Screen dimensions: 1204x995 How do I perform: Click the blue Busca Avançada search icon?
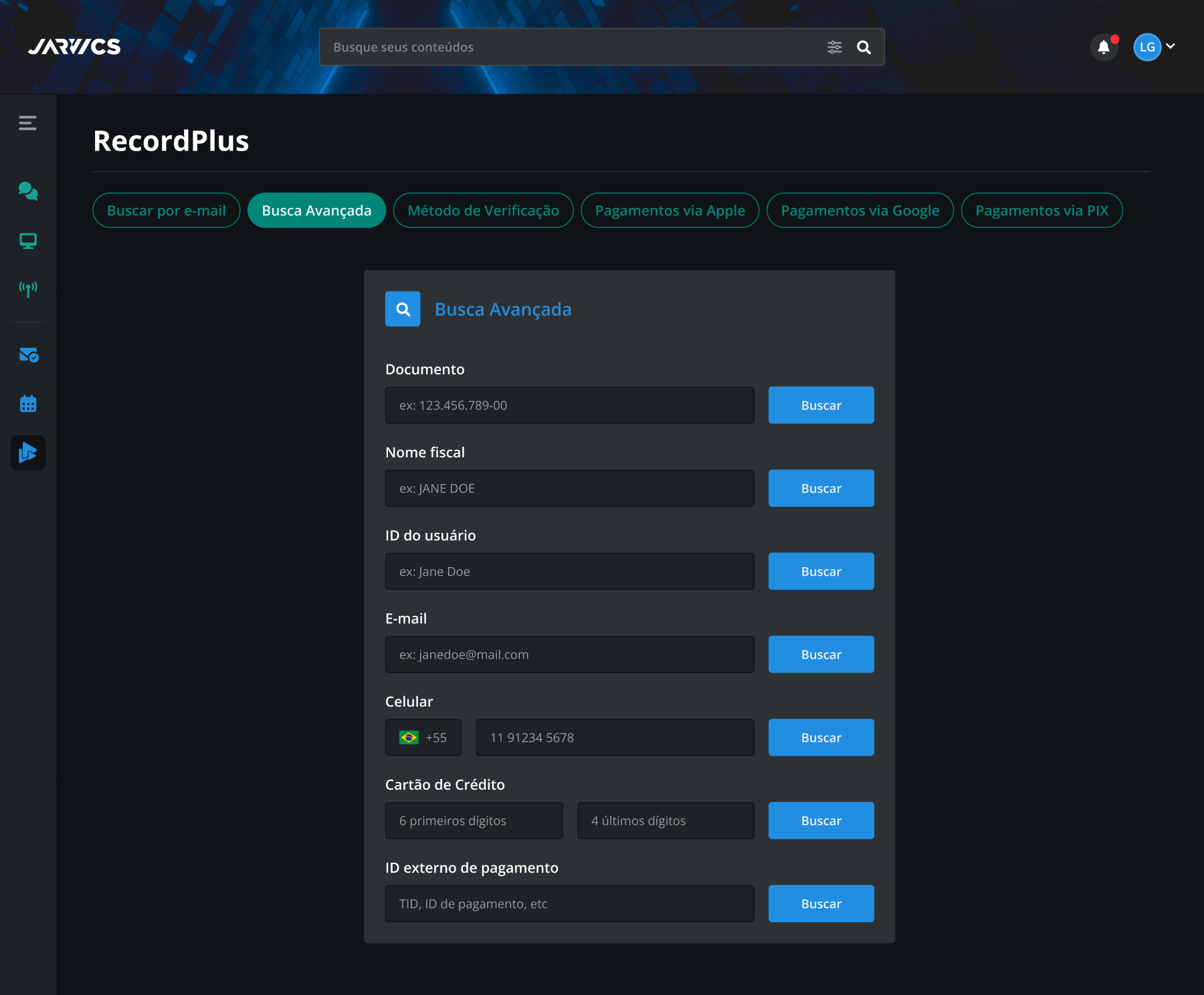point(403,309)
